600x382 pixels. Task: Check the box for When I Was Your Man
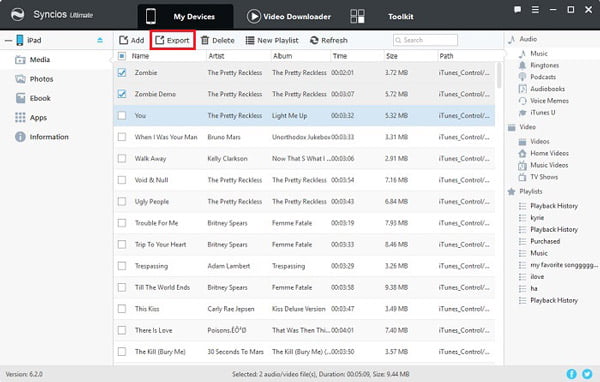pos(122,137)
